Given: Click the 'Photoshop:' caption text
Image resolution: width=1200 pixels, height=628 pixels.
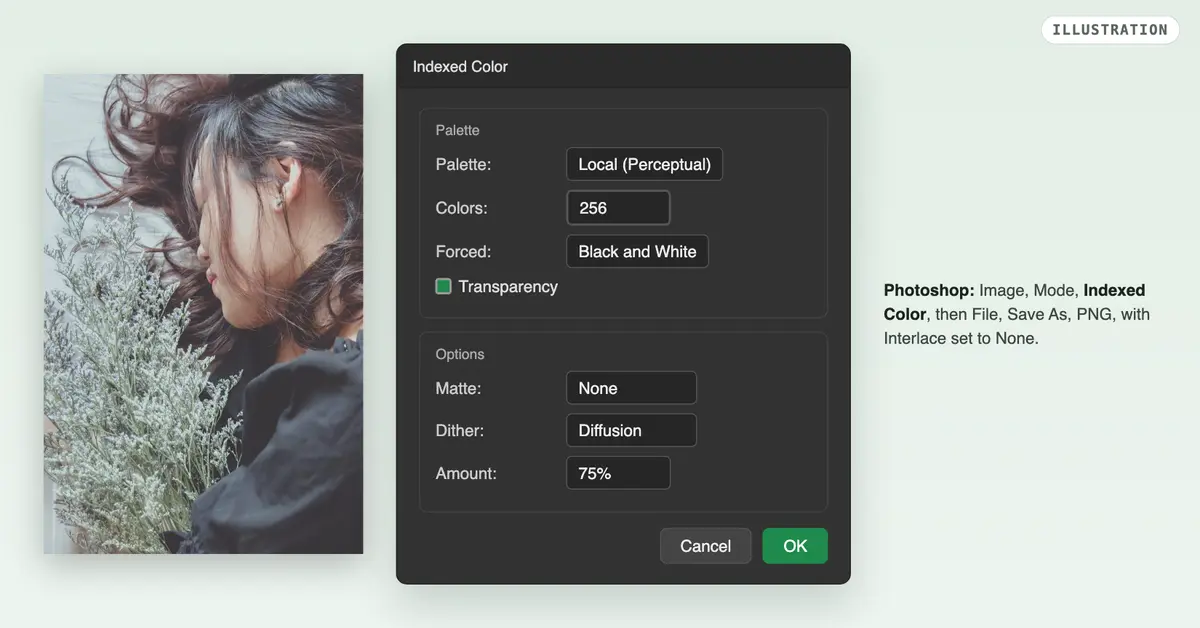Looking at the screenshot, I should click(x=929, y=290).
